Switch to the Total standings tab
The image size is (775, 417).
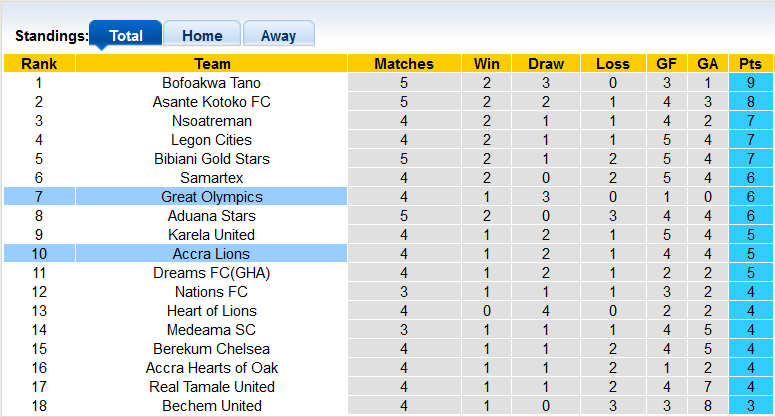(x=125, y=35)
